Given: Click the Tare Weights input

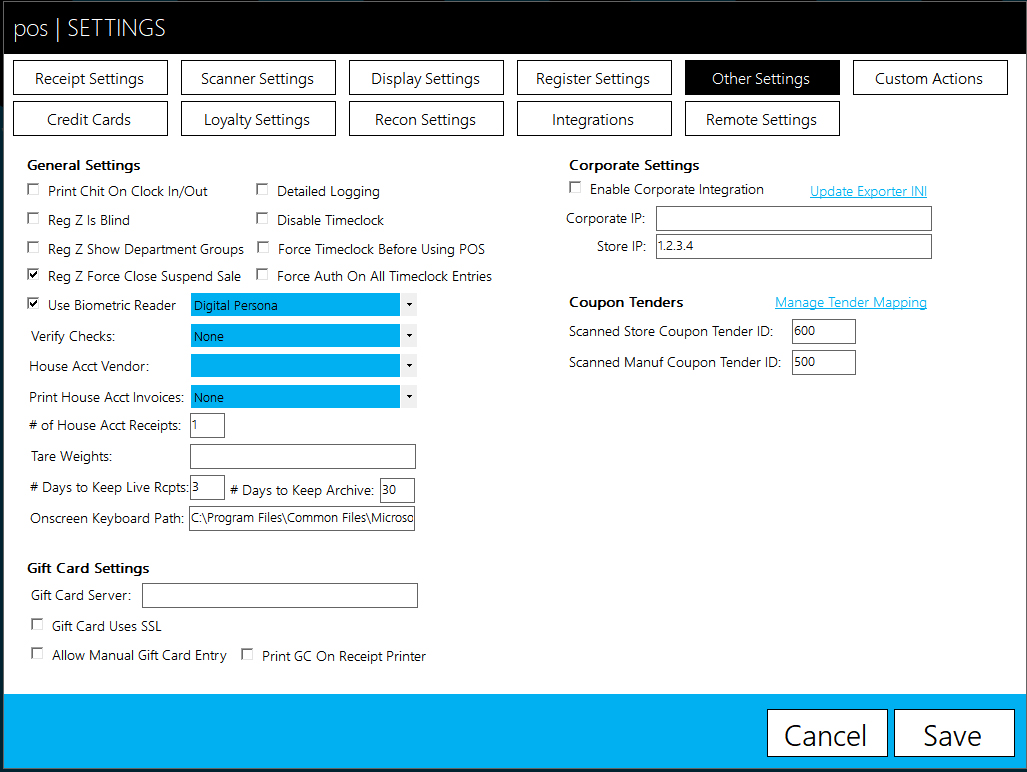Looking at the screenshot, I should 303,456.
